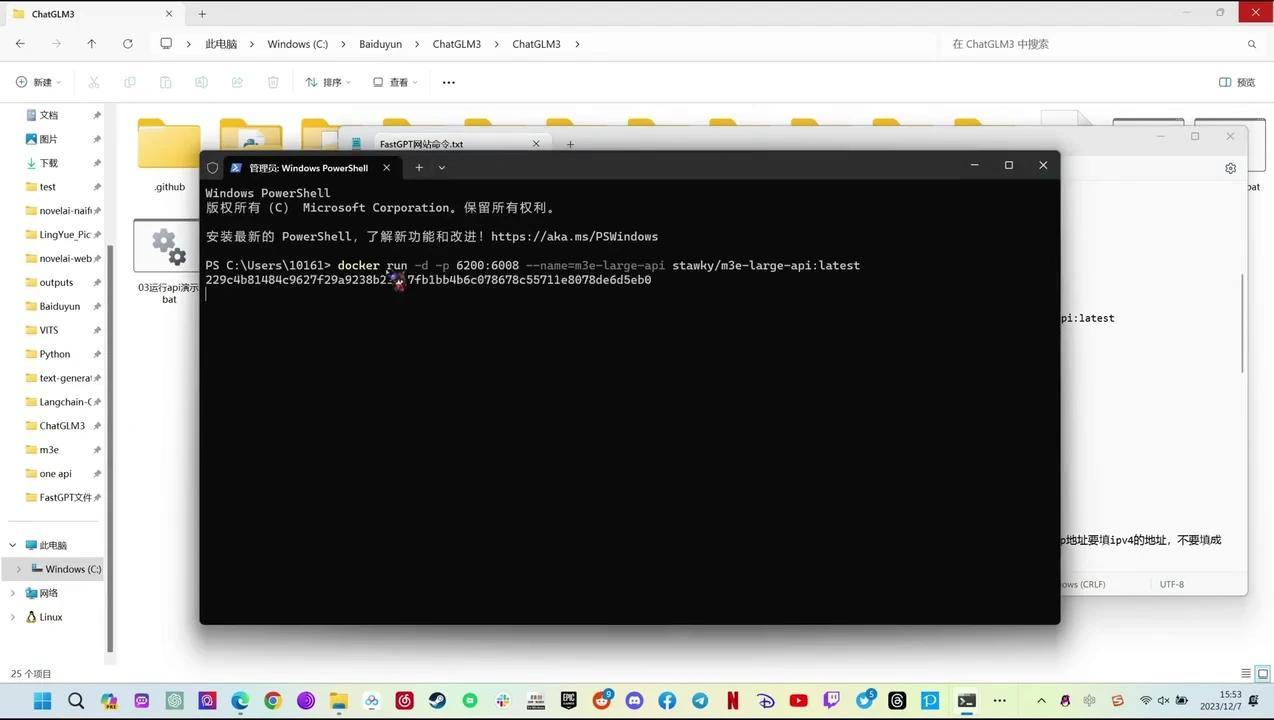Click the Explorer sidebar scrollbar
The image size is (1274, 720).
pyautogui.click(x=110, y=450)
